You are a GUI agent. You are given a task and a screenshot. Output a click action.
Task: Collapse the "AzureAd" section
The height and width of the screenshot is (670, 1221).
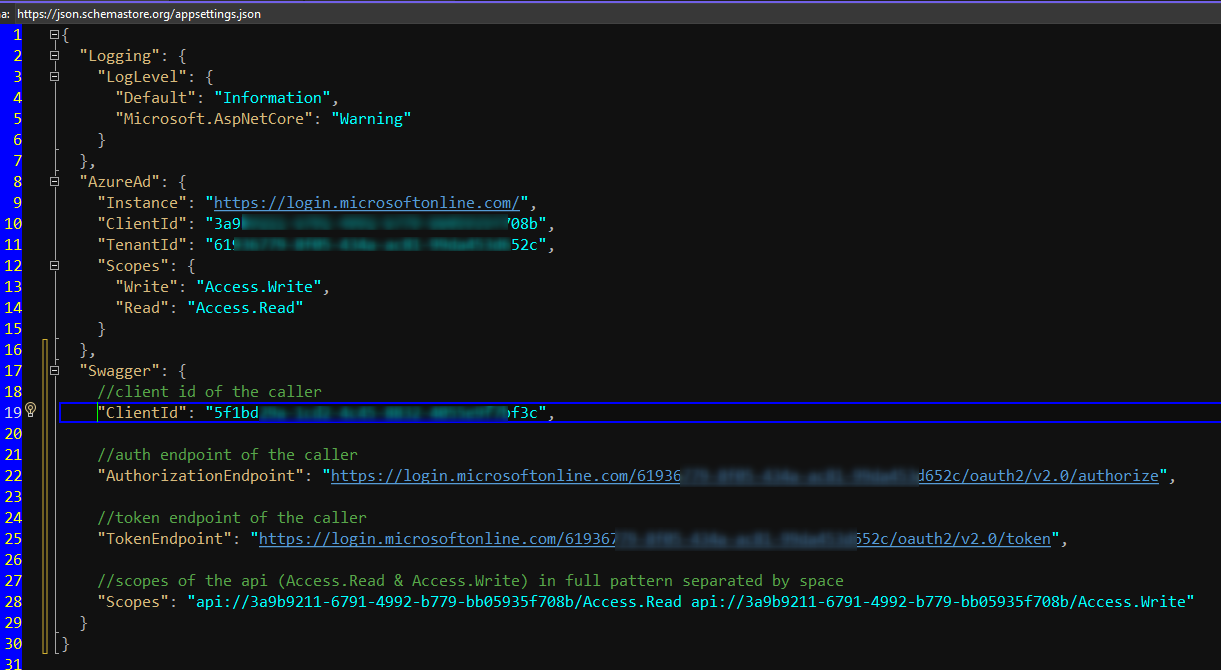point(55,182)
